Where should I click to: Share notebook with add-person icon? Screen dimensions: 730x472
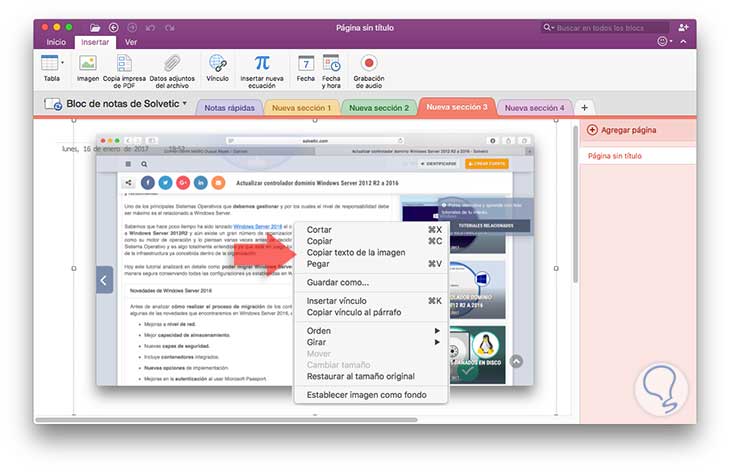click(683, 28)
